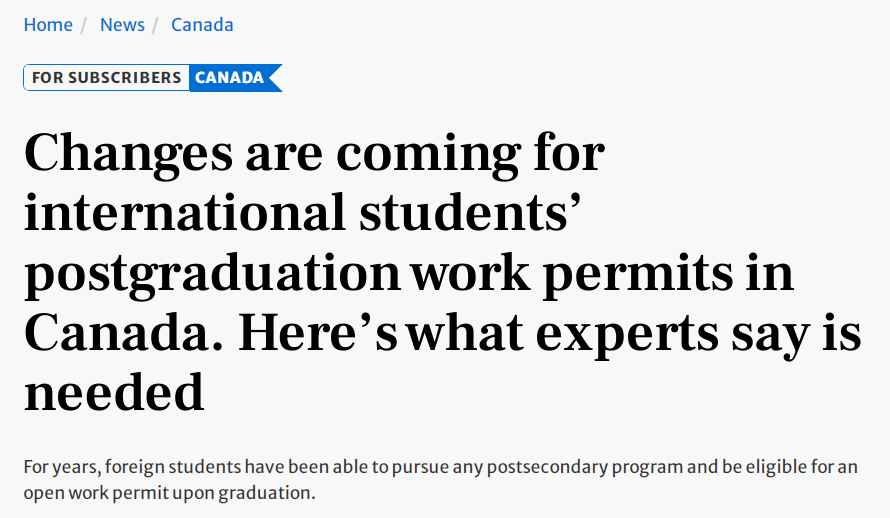
Task: Click the slash separator after Home
Action: (x=83, y=25)
